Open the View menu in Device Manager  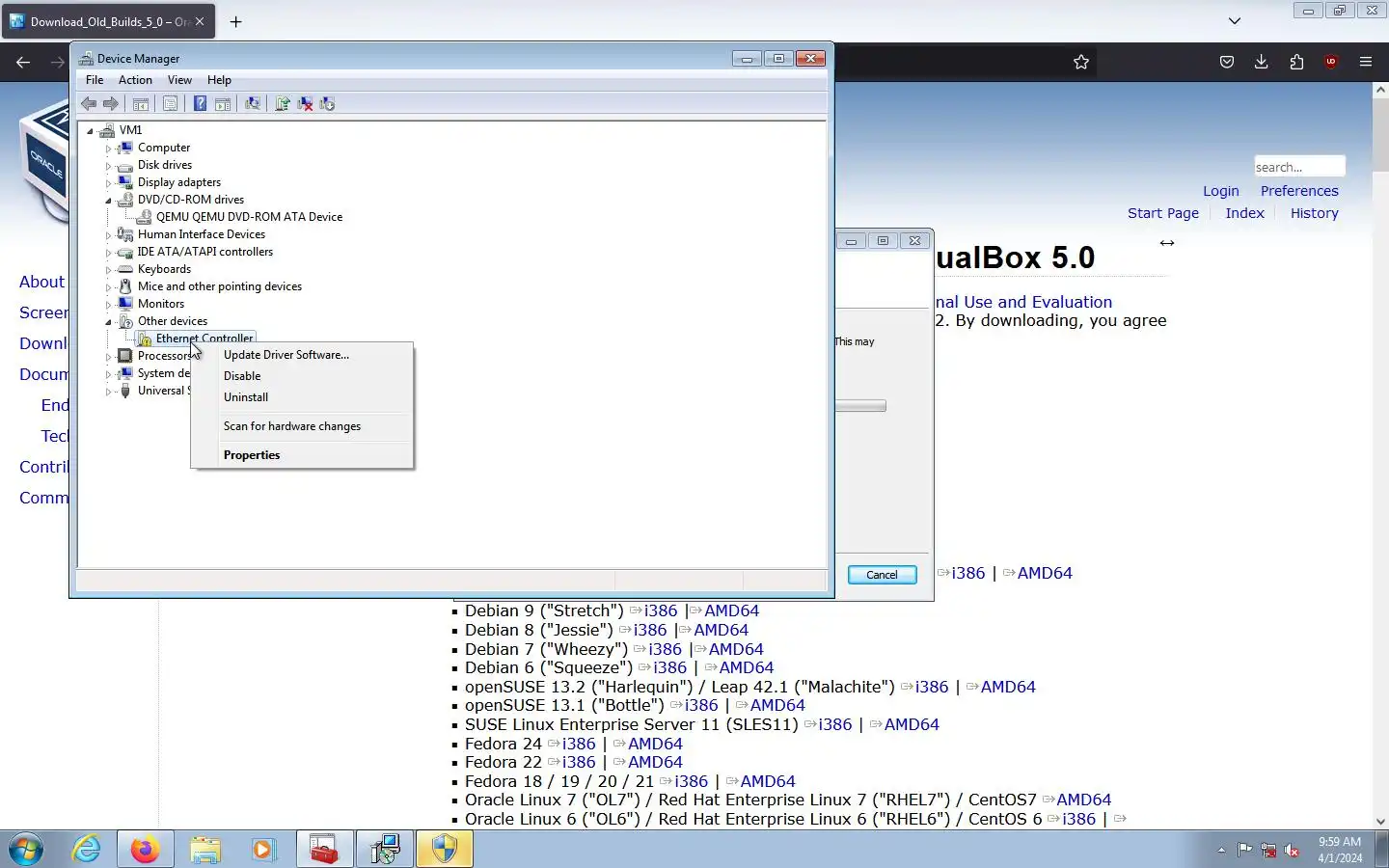[179, 80]
